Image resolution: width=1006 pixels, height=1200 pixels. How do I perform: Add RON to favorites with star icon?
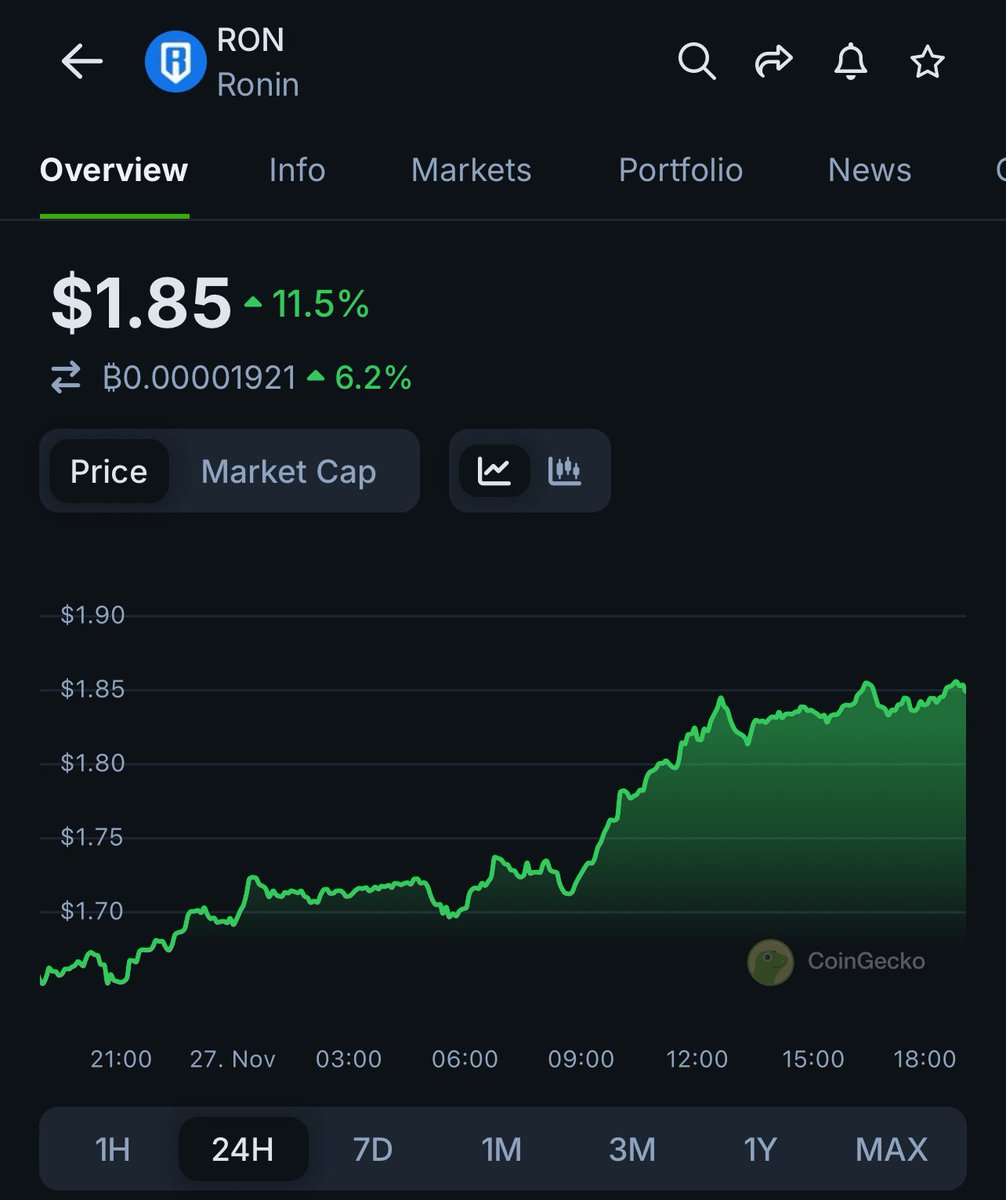pyautogui.click(x=927, y=62)
